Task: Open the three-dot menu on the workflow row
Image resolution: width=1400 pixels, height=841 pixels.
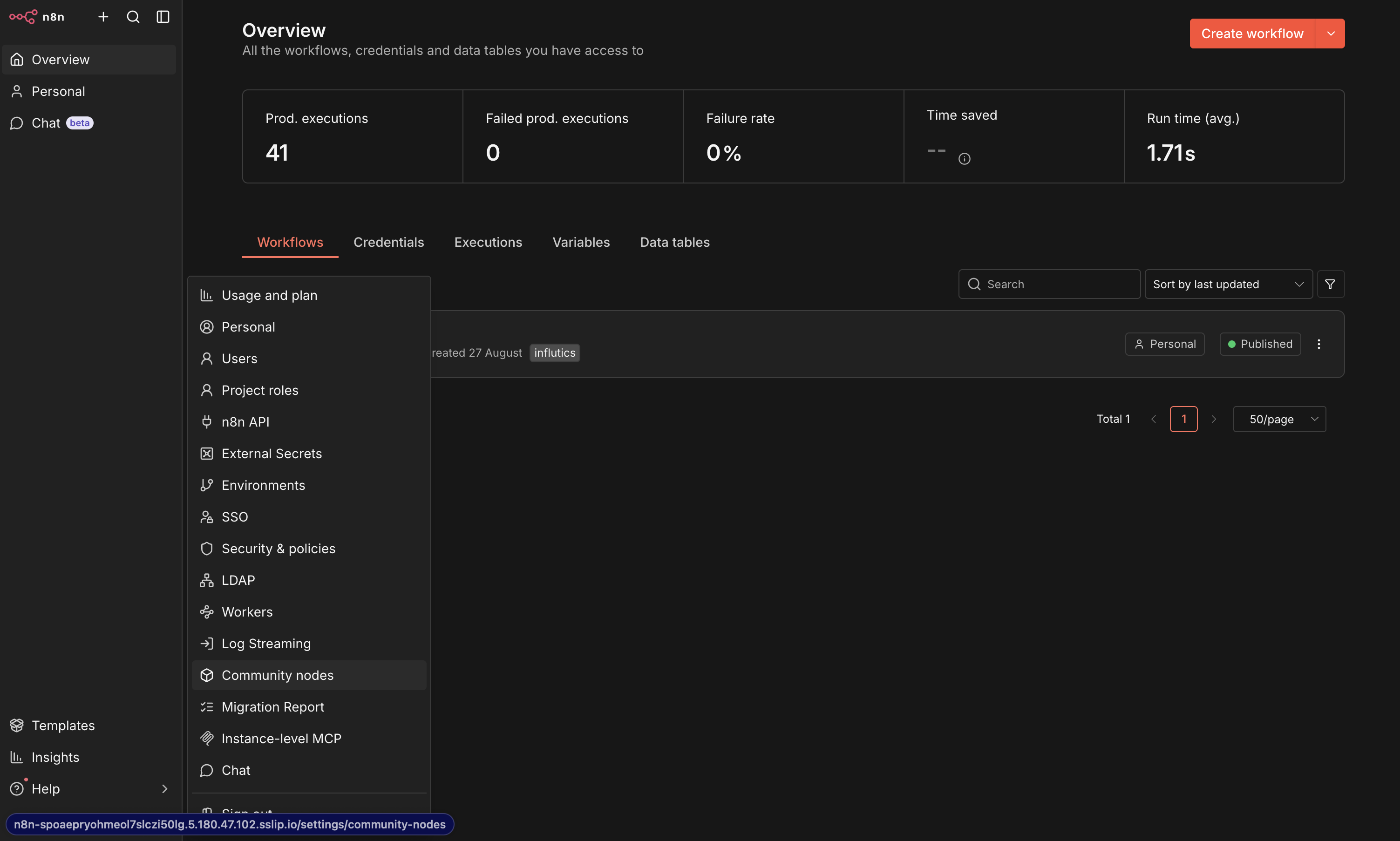Action: (x=1319, y=344)
